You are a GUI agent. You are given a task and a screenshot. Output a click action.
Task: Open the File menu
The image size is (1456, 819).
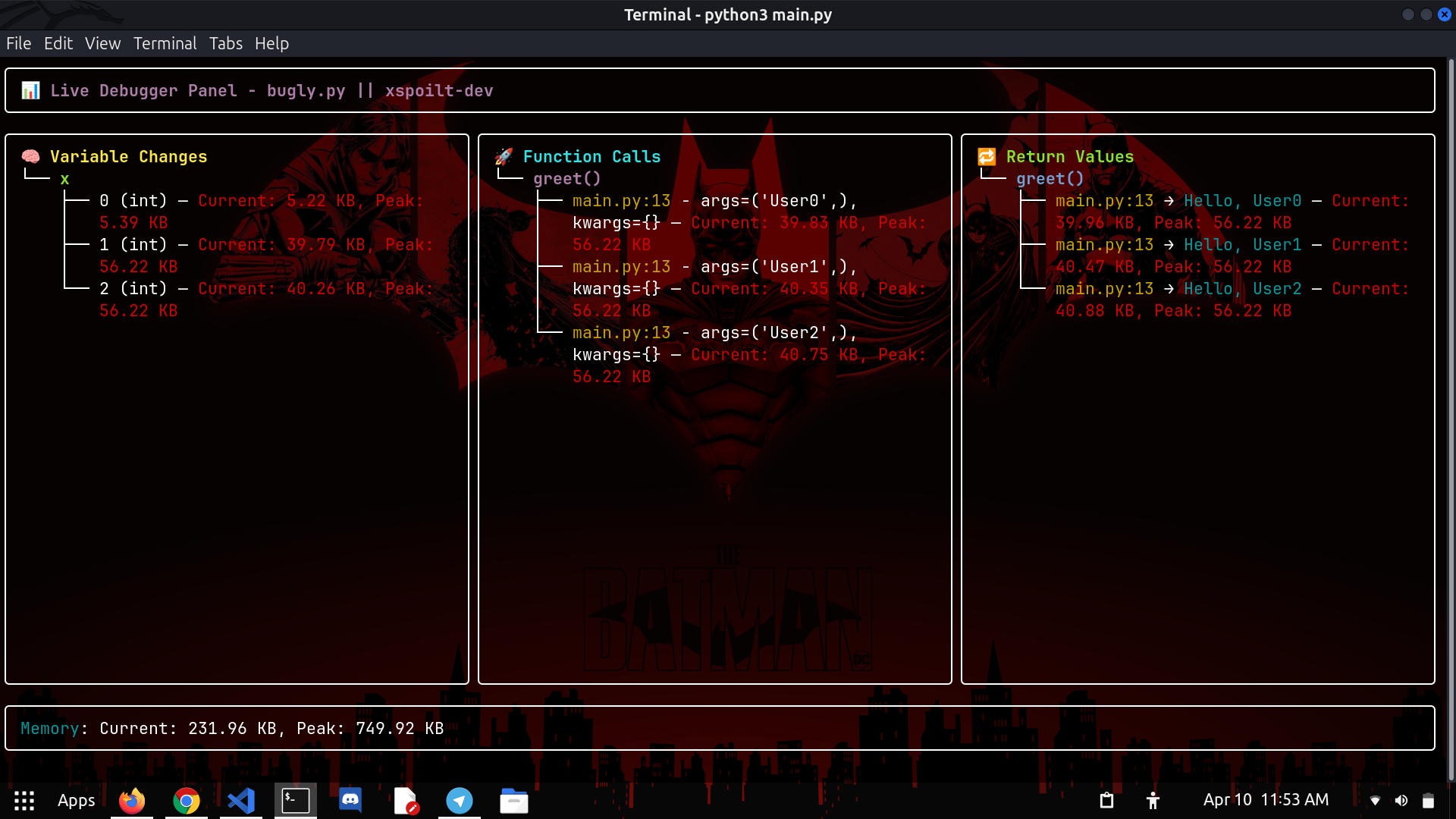18,43
